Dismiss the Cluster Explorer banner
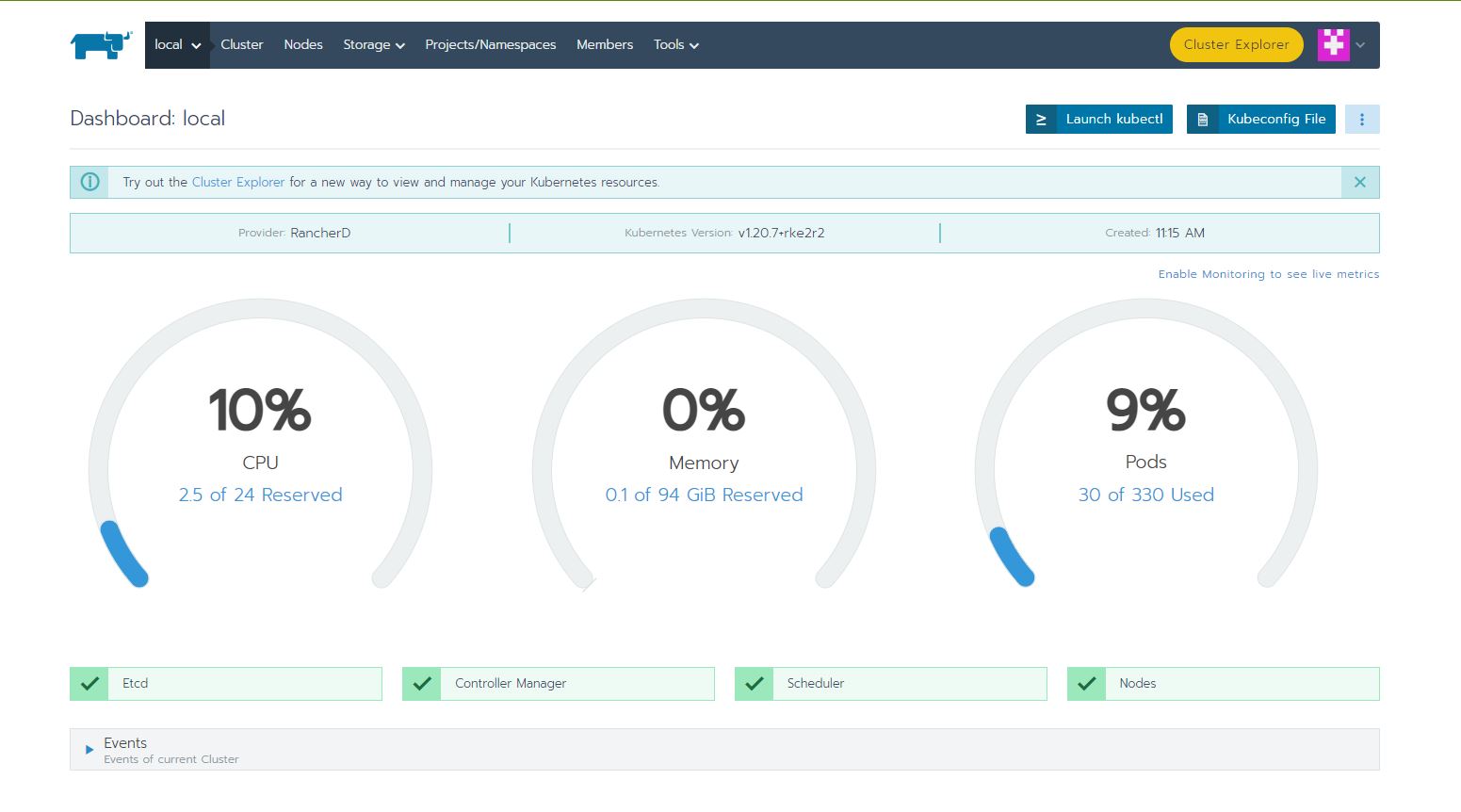This screenshot has width=1461, height=812. 1360,182
